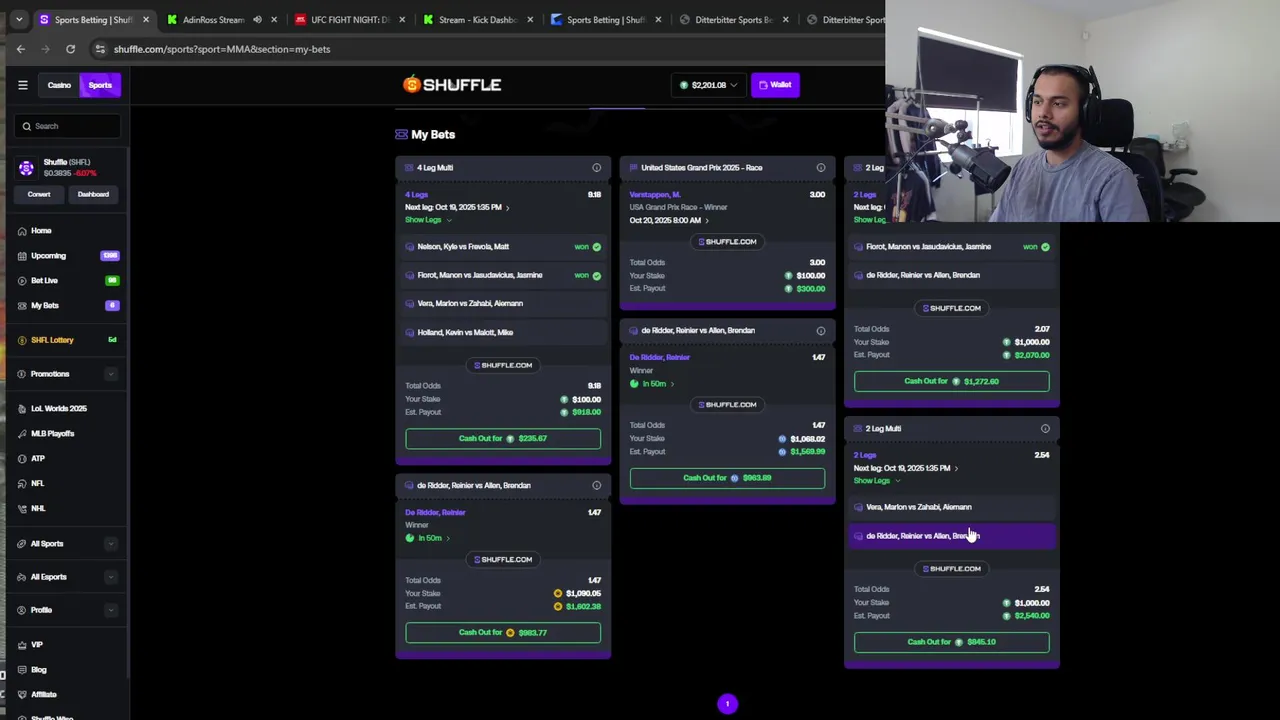1280x720 pixels.
Task: Expand the Profile chevron
Action: (x=111, y=610)
